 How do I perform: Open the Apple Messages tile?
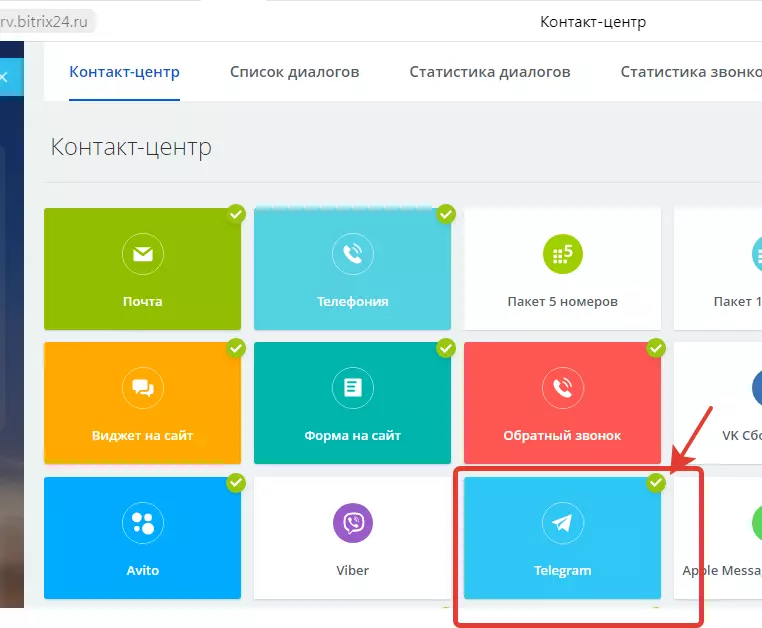718,538
